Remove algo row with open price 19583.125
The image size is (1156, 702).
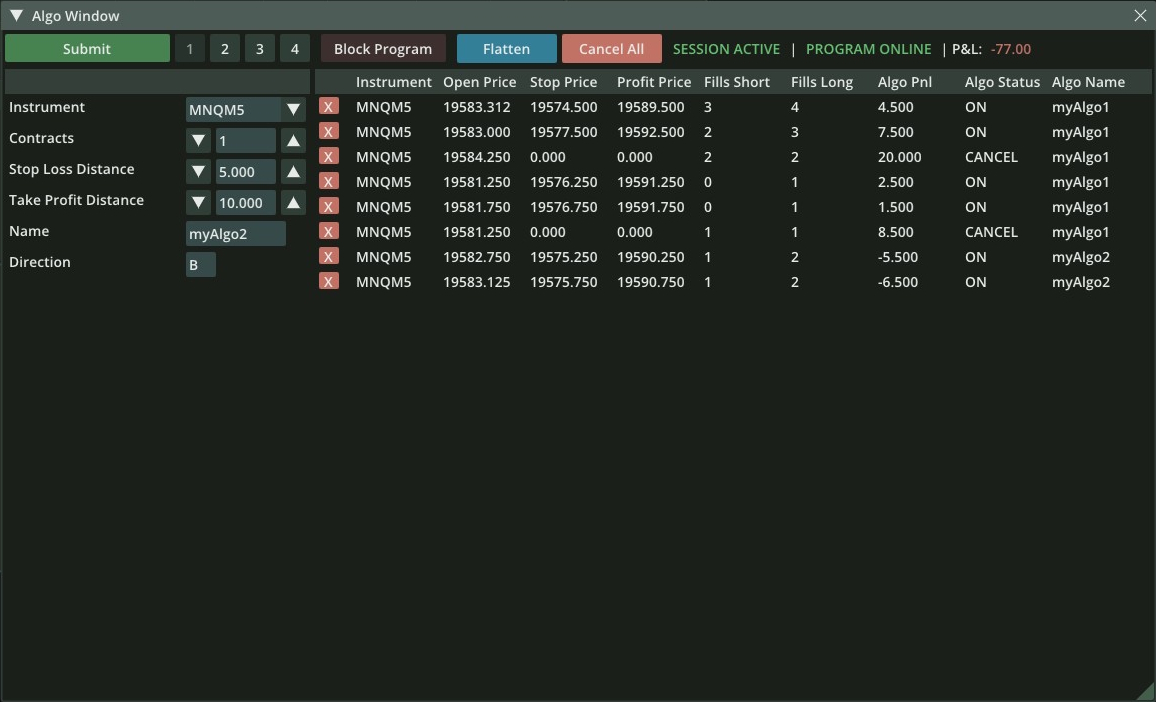click(x=329, y=282)
